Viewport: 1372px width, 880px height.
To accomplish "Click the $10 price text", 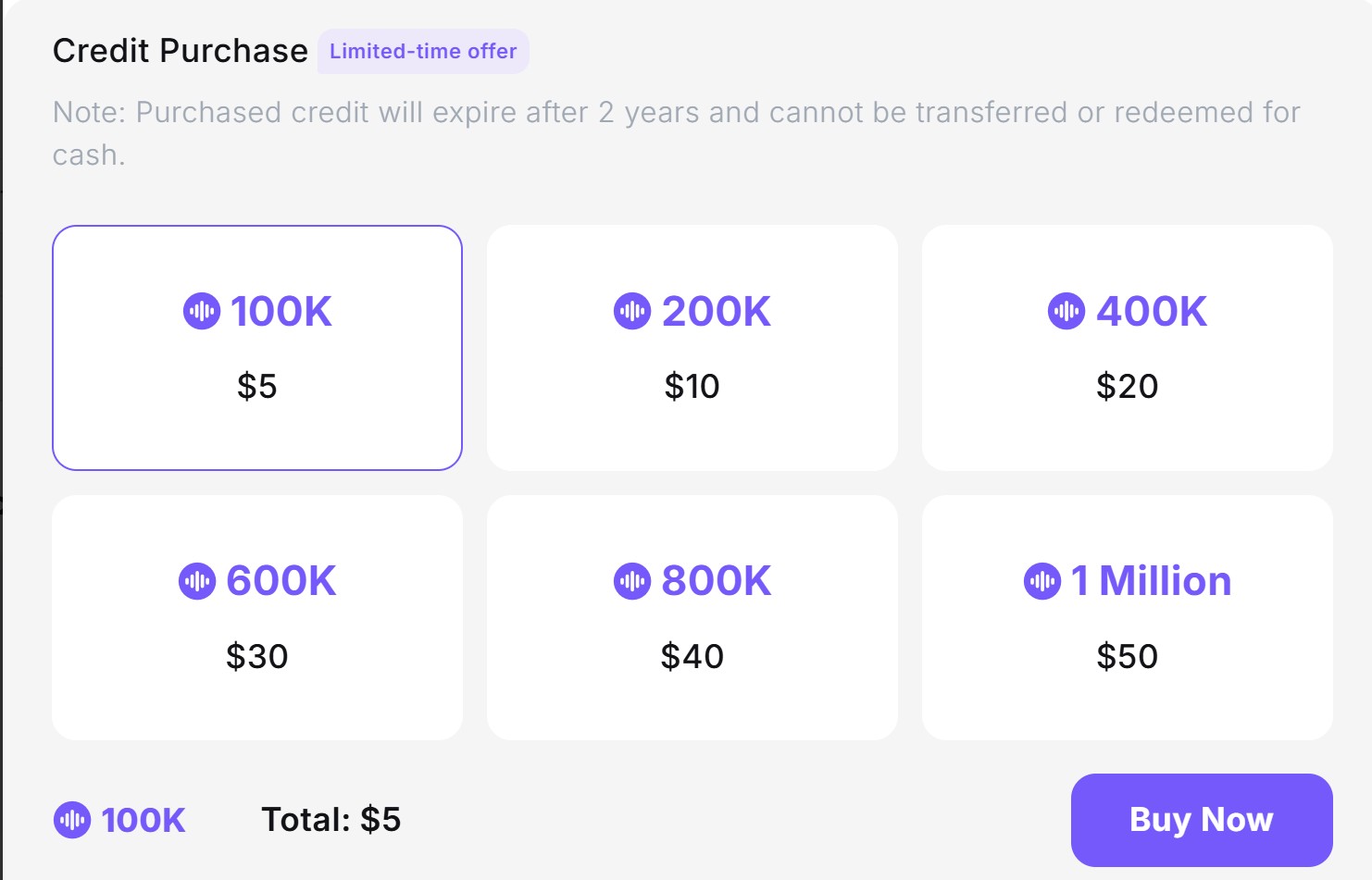I will [692, 386].
